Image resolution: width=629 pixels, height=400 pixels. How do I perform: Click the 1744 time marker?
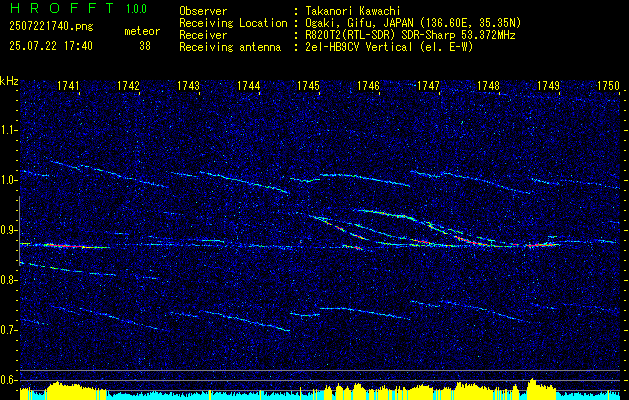pos(249,86)
